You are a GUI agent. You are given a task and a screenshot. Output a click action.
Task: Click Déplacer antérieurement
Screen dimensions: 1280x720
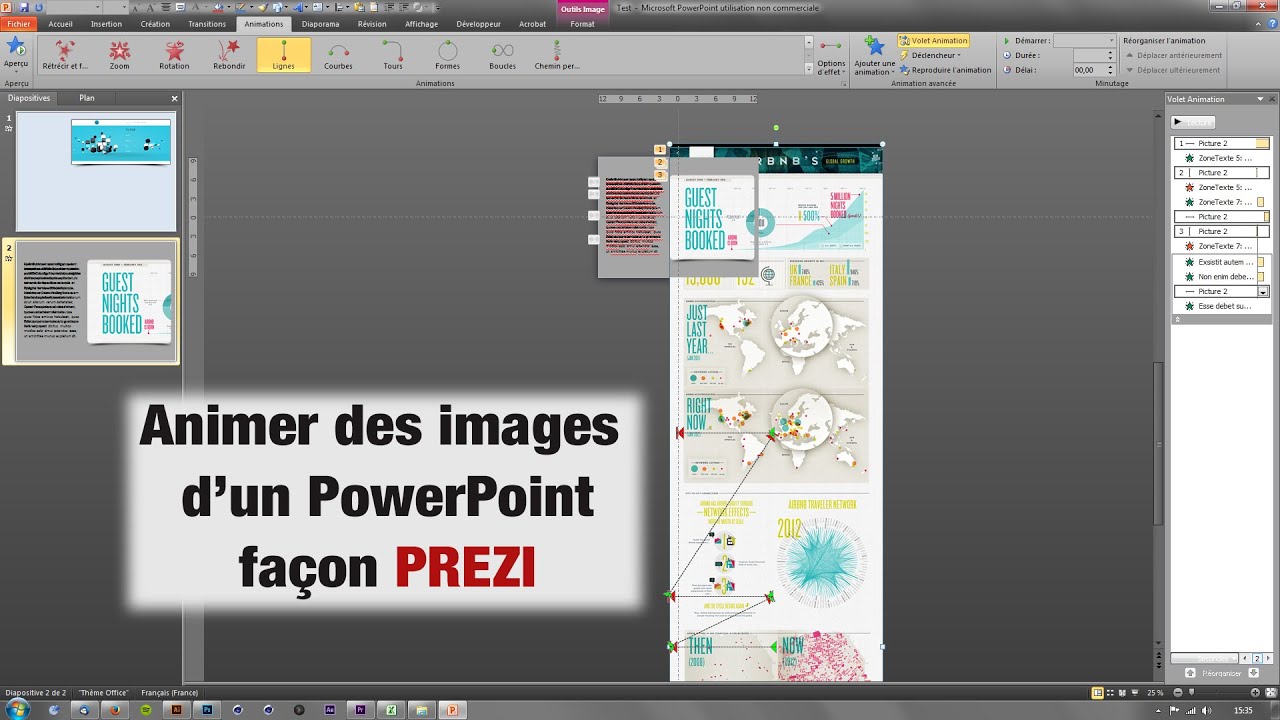[1174, 56]
